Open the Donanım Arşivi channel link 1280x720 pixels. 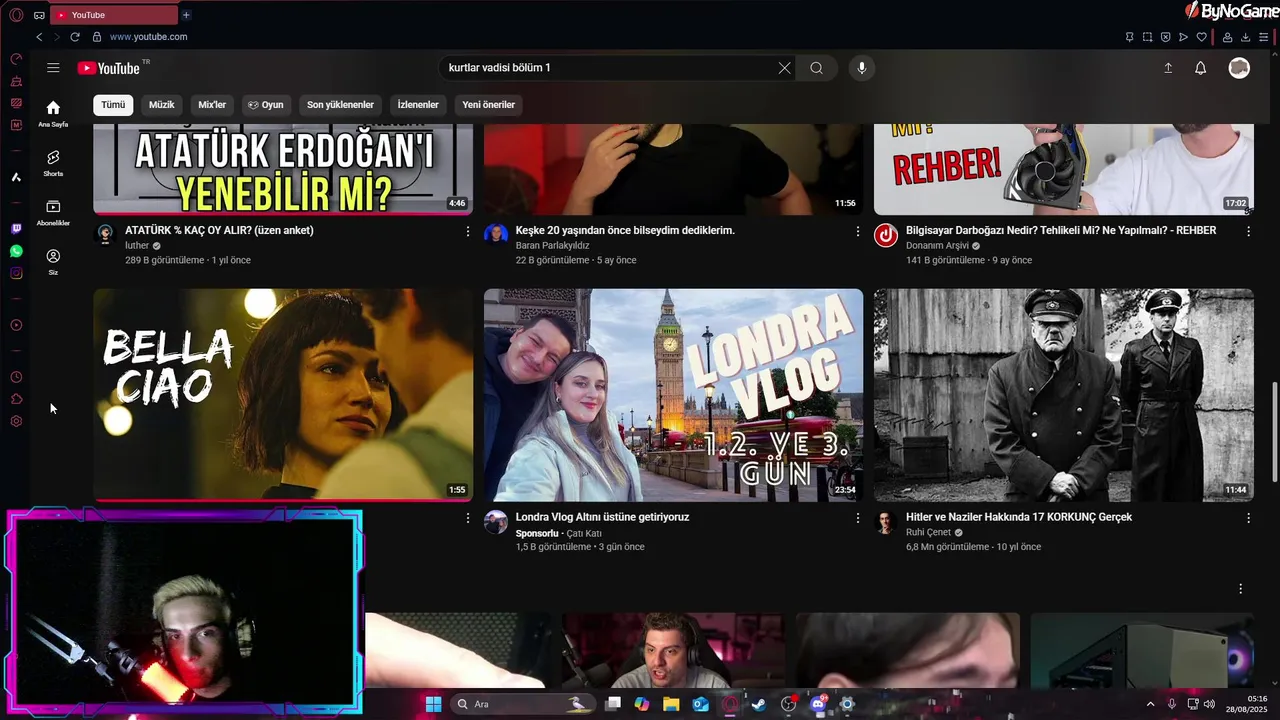point(937,245)
